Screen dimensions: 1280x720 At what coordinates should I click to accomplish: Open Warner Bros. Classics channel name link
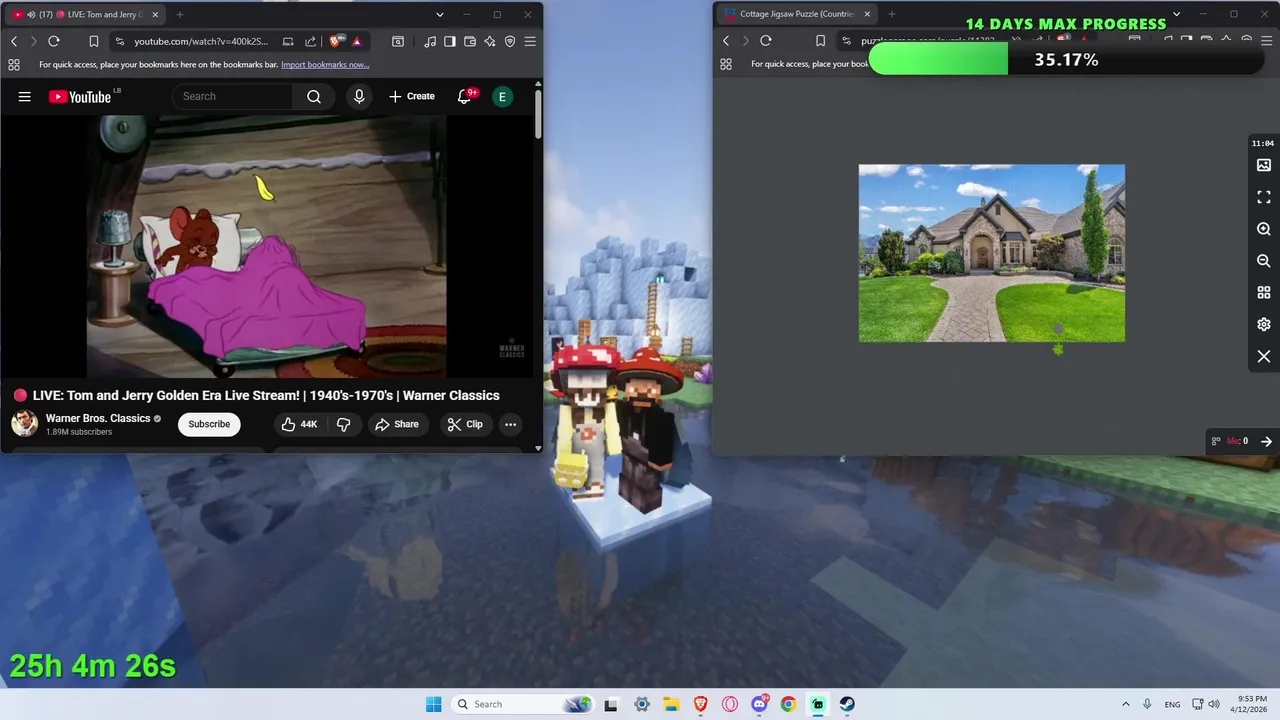[98, 418]
